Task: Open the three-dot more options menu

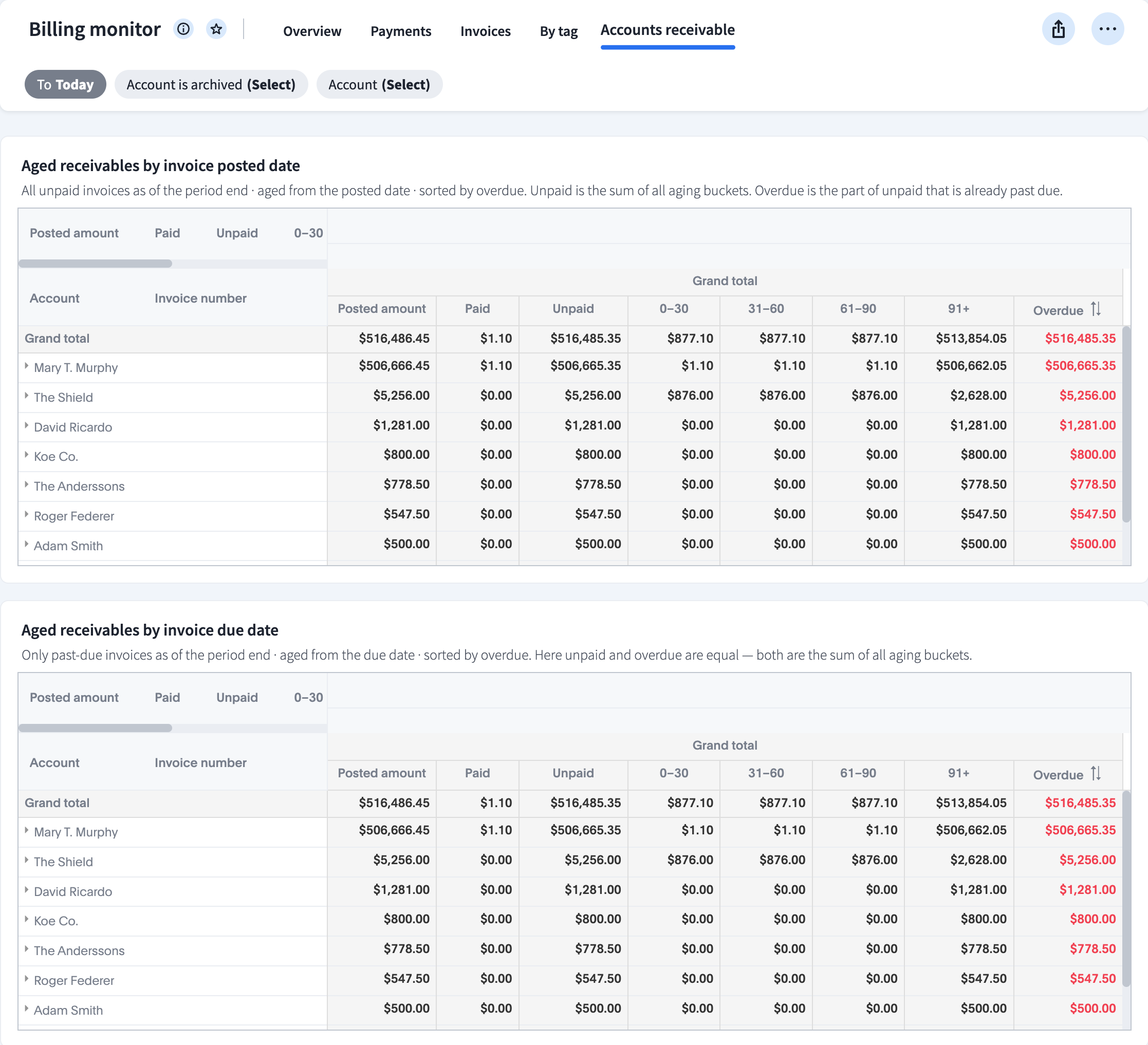Action: click(1107, 28)
